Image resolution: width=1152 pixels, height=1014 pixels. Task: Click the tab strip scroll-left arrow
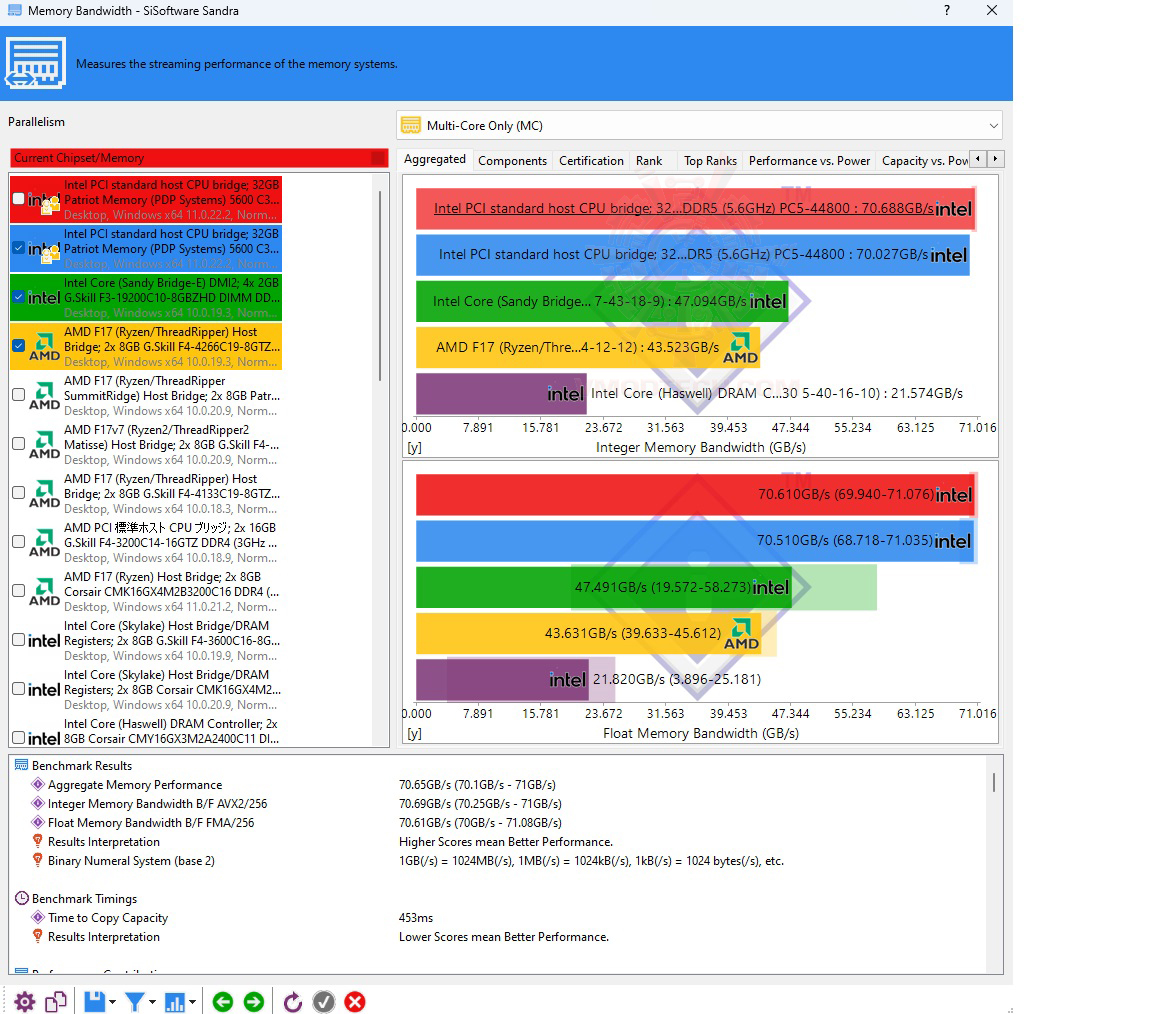(978, 159)
